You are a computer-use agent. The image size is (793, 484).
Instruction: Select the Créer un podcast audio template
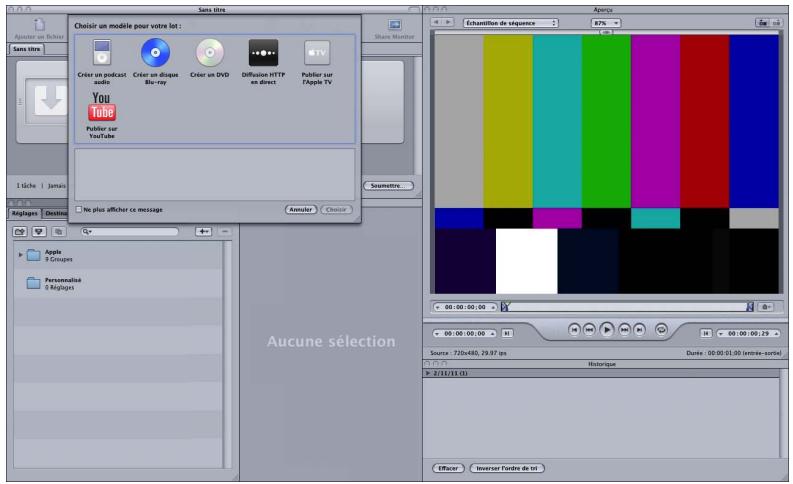point(101,53)
